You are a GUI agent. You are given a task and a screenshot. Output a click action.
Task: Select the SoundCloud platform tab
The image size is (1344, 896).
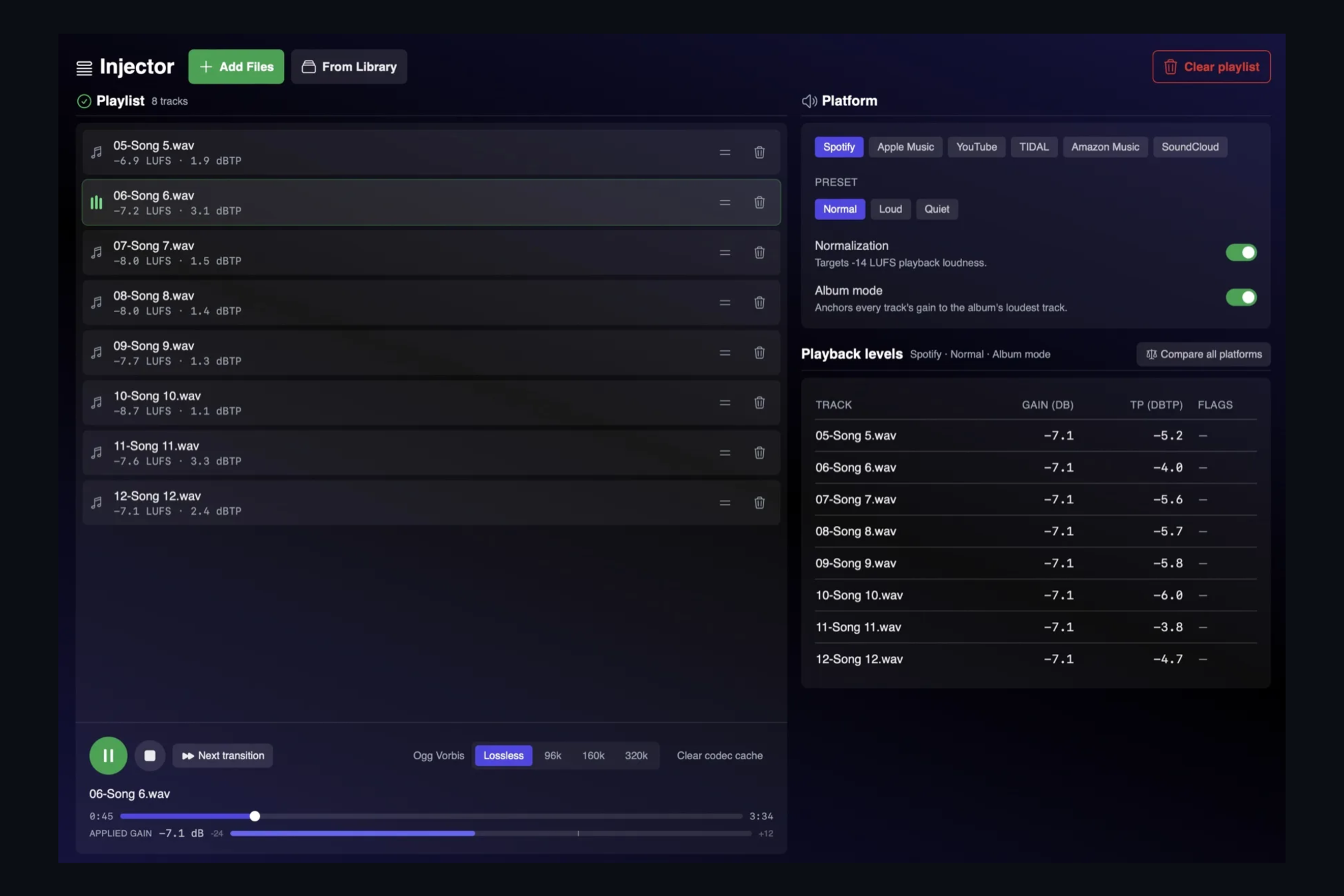tap(1189, 147)
